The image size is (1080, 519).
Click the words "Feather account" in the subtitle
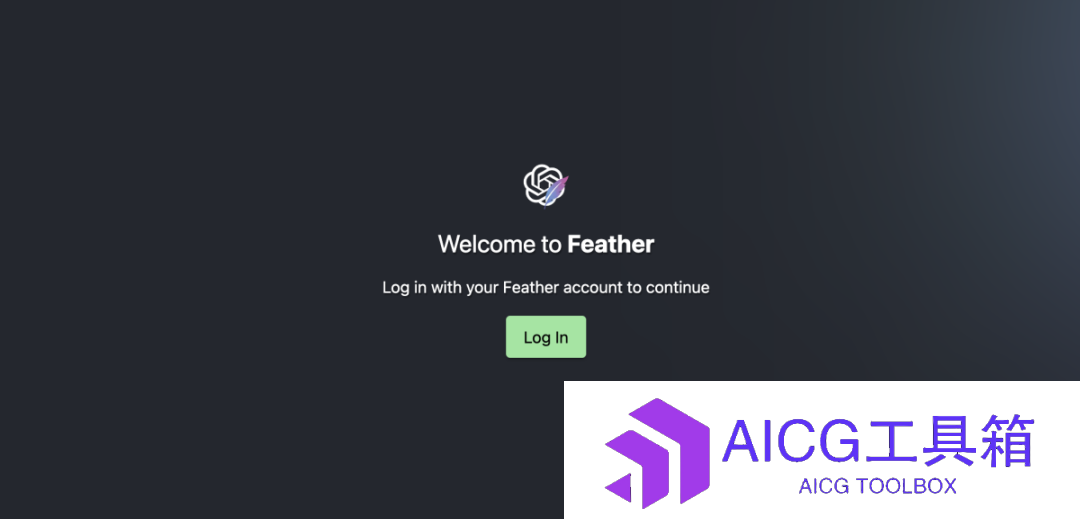pyautogui.click(x=562, y=288)
